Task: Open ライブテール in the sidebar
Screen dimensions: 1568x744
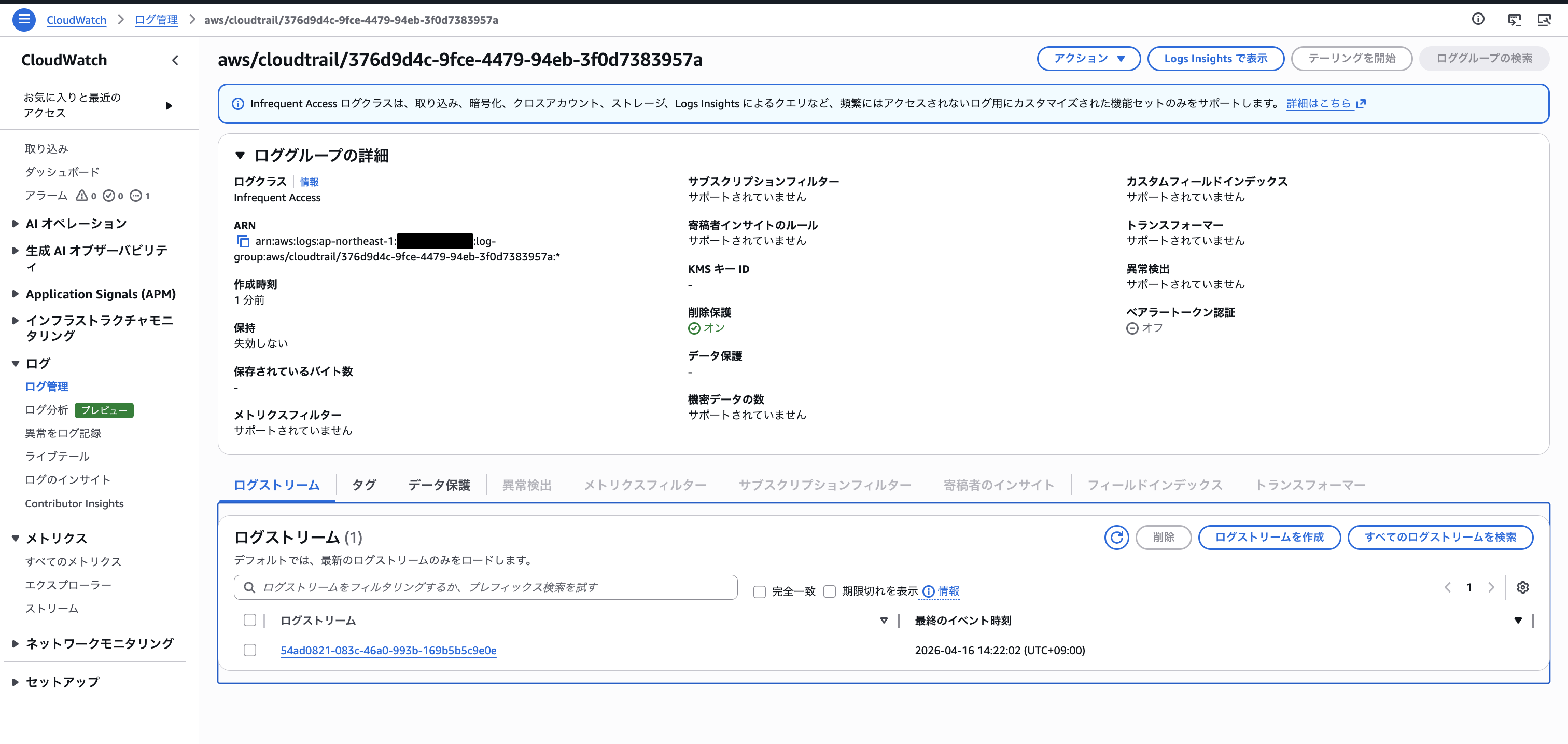Action: point(57,457)
